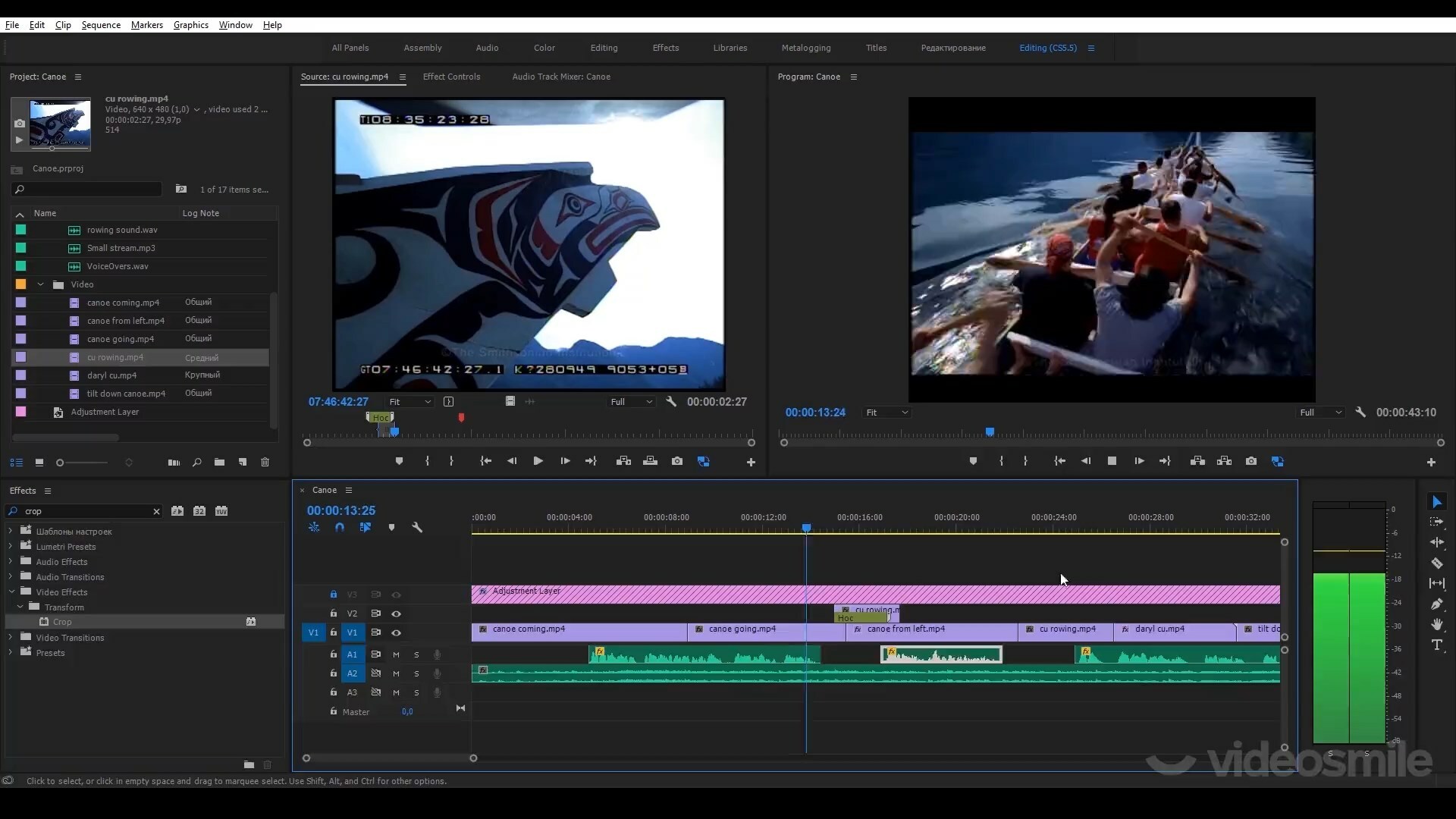Select the Track Select Forward tool
The width and height of the screenshot is (1456, 819).
point(1436,522)
